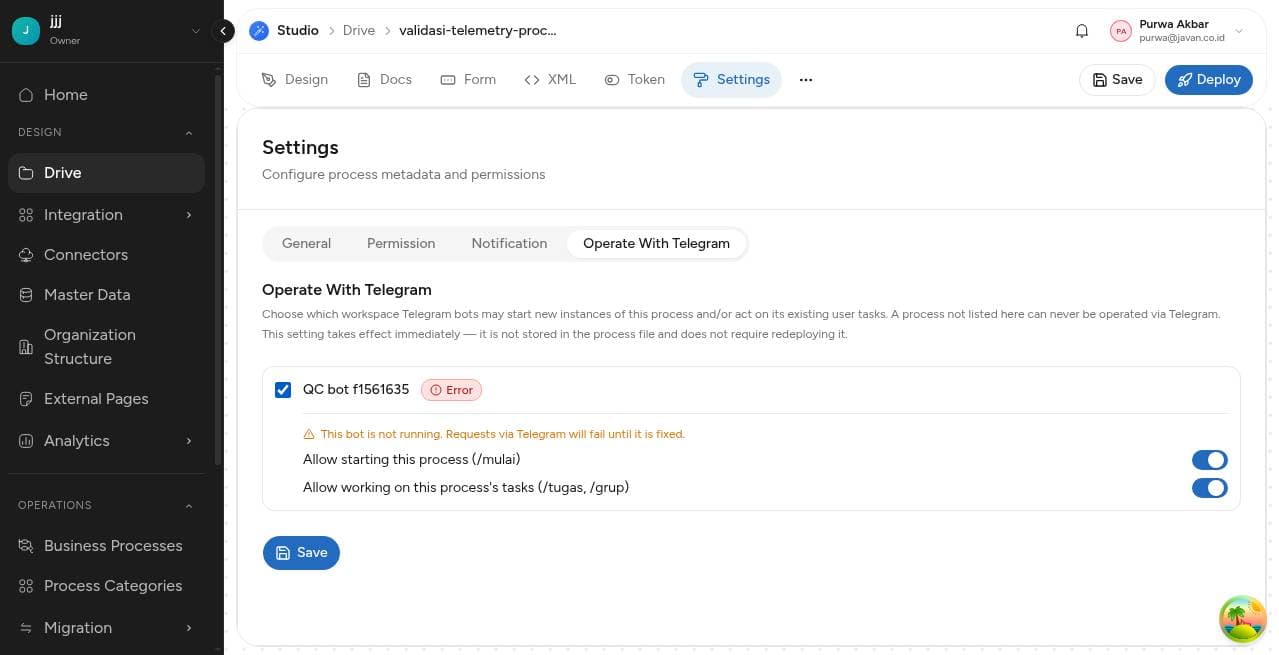Click the Drive breadcrumb link

[x=358, y=31]
